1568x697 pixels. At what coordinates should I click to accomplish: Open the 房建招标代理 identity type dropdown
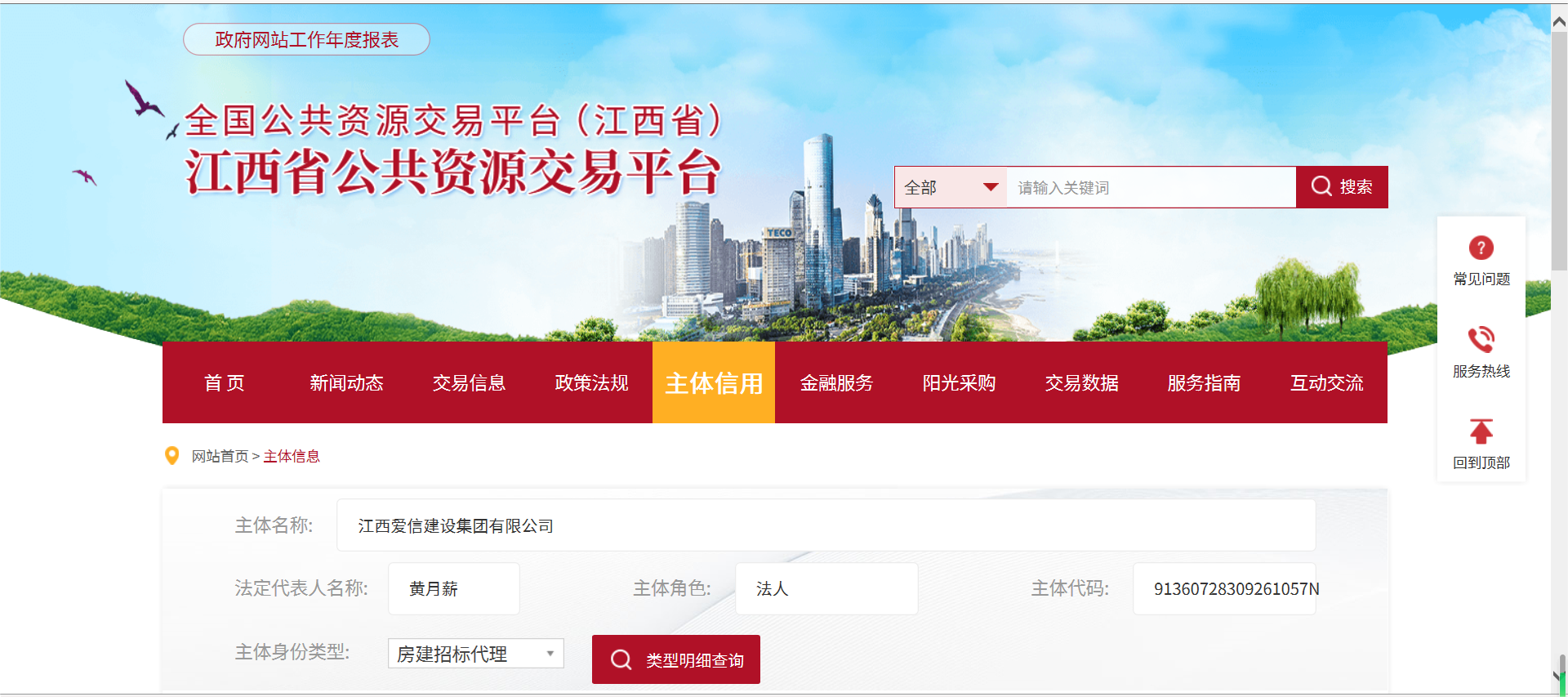475,654
